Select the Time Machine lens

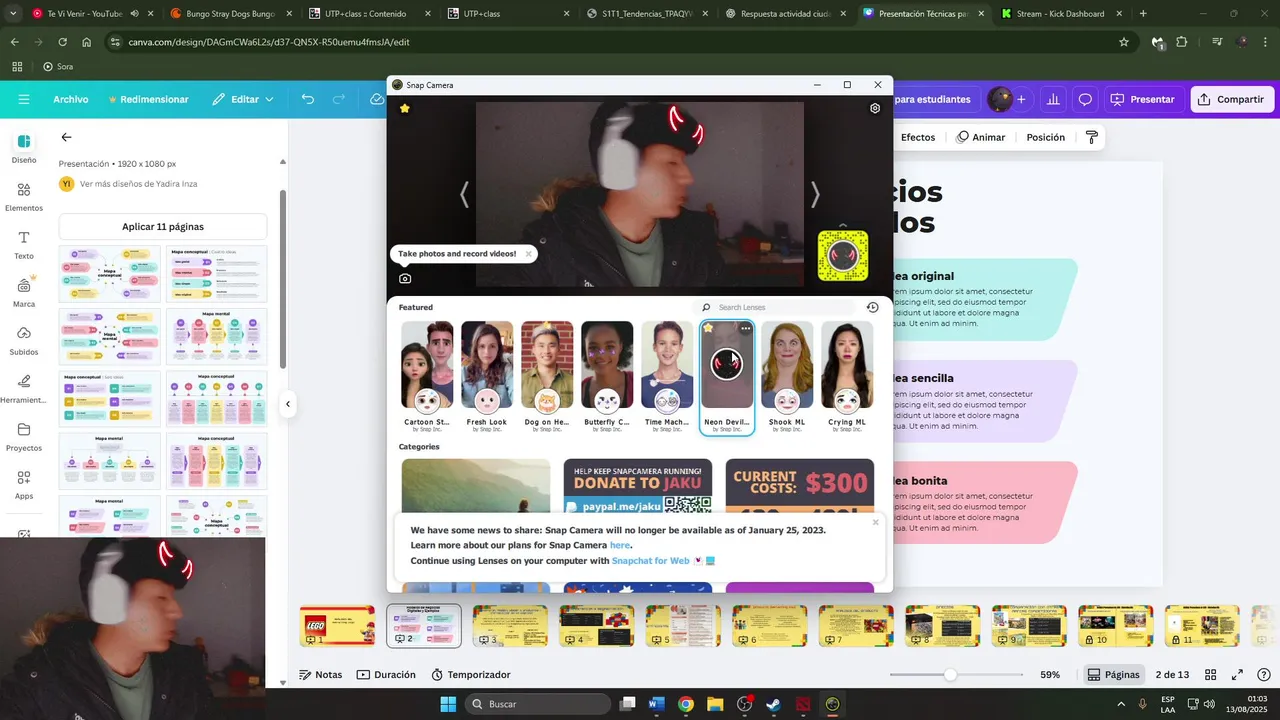click(x=667, y=375)
